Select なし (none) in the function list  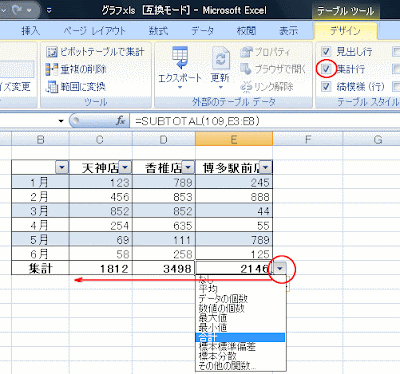pyautogui.click(x=240, y=279)
